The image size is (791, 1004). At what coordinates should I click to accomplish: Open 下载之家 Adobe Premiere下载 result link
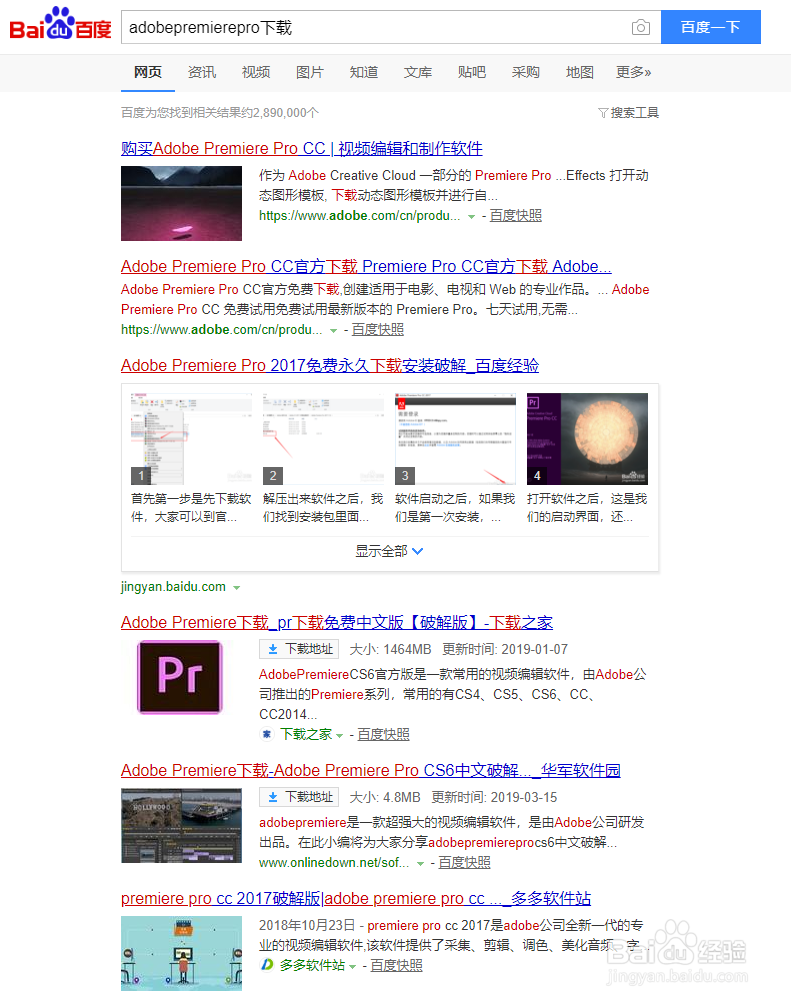337,622
